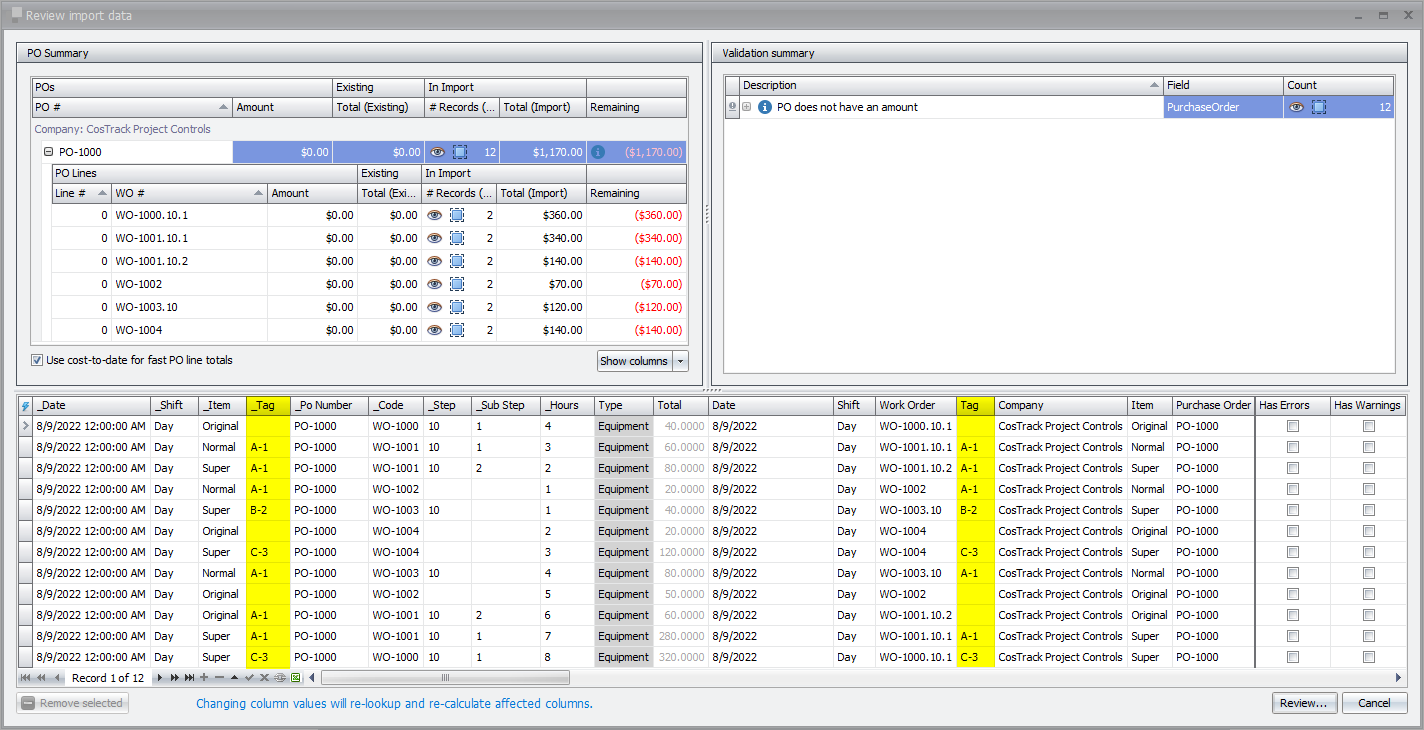Tick the Has Warnings checkbox in the first data row
1424x730 pixels.
1369,426
